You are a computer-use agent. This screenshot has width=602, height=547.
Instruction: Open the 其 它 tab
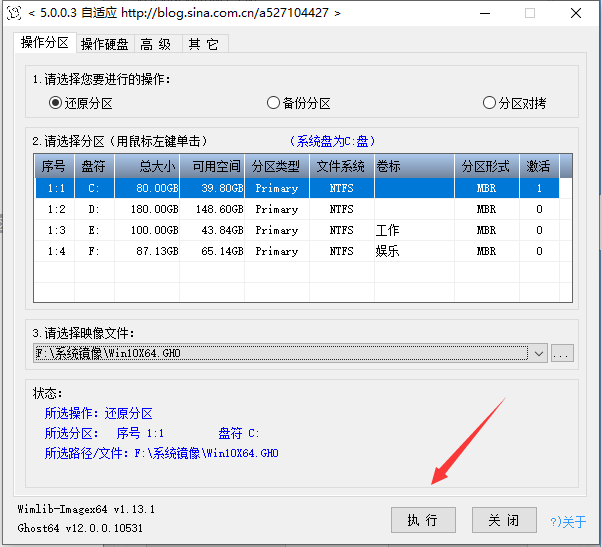point(203,44)
